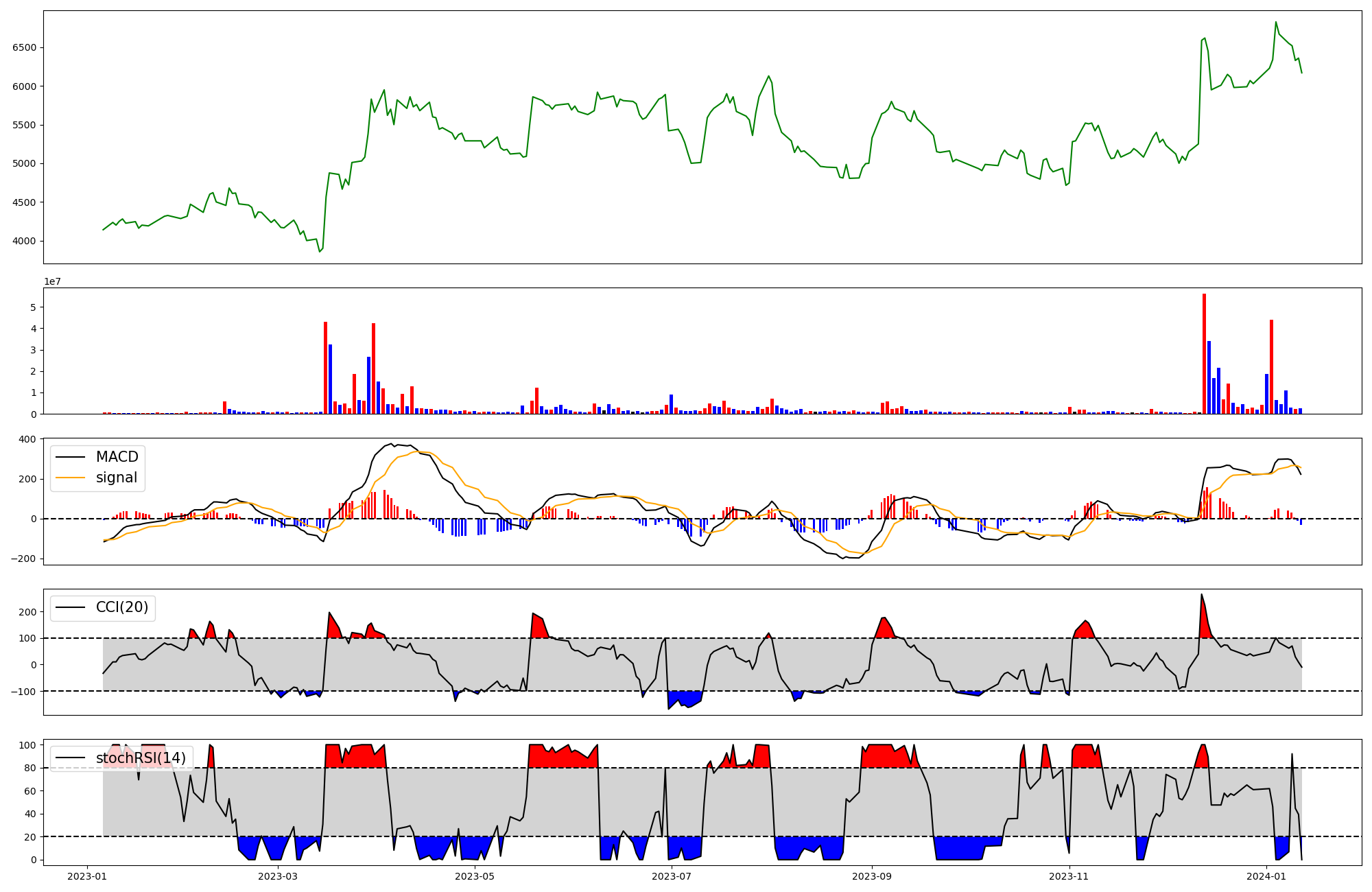1372x892 pixels.
Task: Click the 6500 price axis tick label
Action: (24, 48)
